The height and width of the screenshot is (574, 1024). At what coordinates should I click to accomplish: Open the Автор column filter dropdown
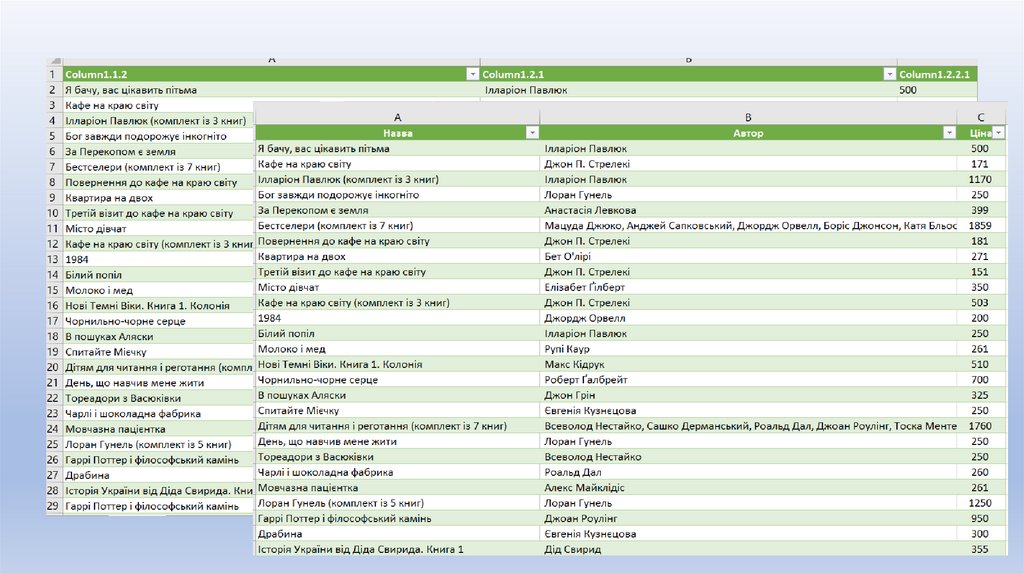[x=949, y=133]
